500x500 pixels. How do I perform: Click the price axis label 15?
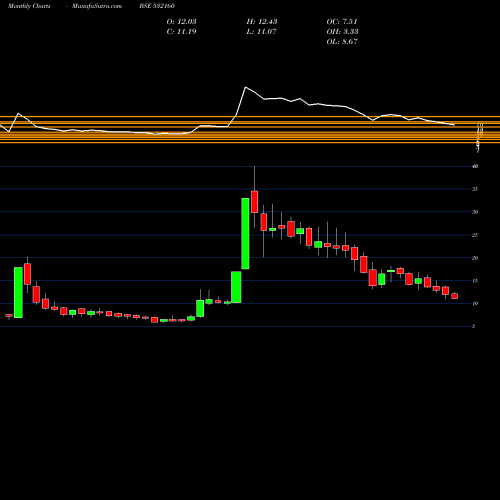coord(475,281)
